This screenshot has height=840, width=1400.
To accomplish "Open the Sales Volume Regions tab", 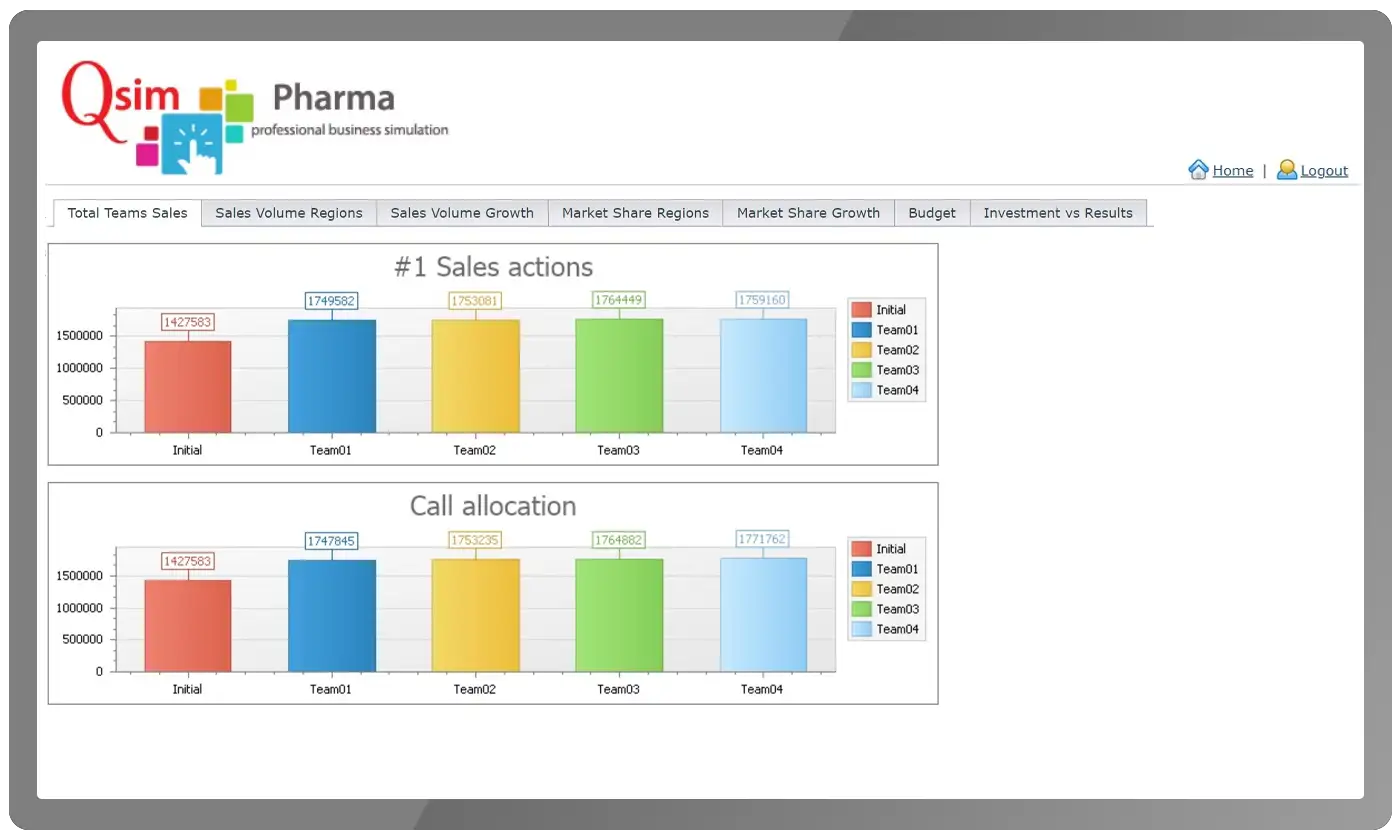I will coord(289,213).
